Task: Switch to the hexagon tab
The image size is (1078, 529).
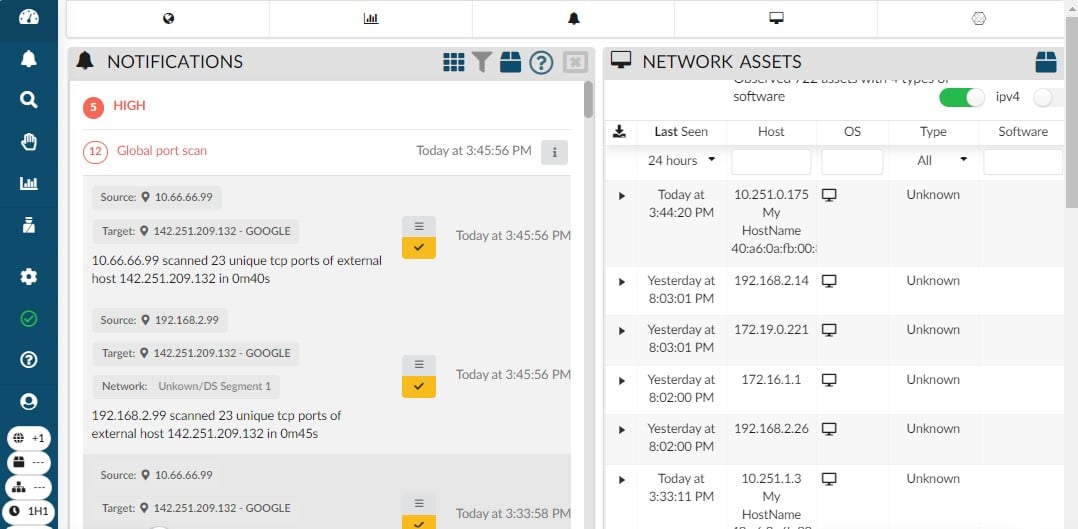Action: click(979, 19)
